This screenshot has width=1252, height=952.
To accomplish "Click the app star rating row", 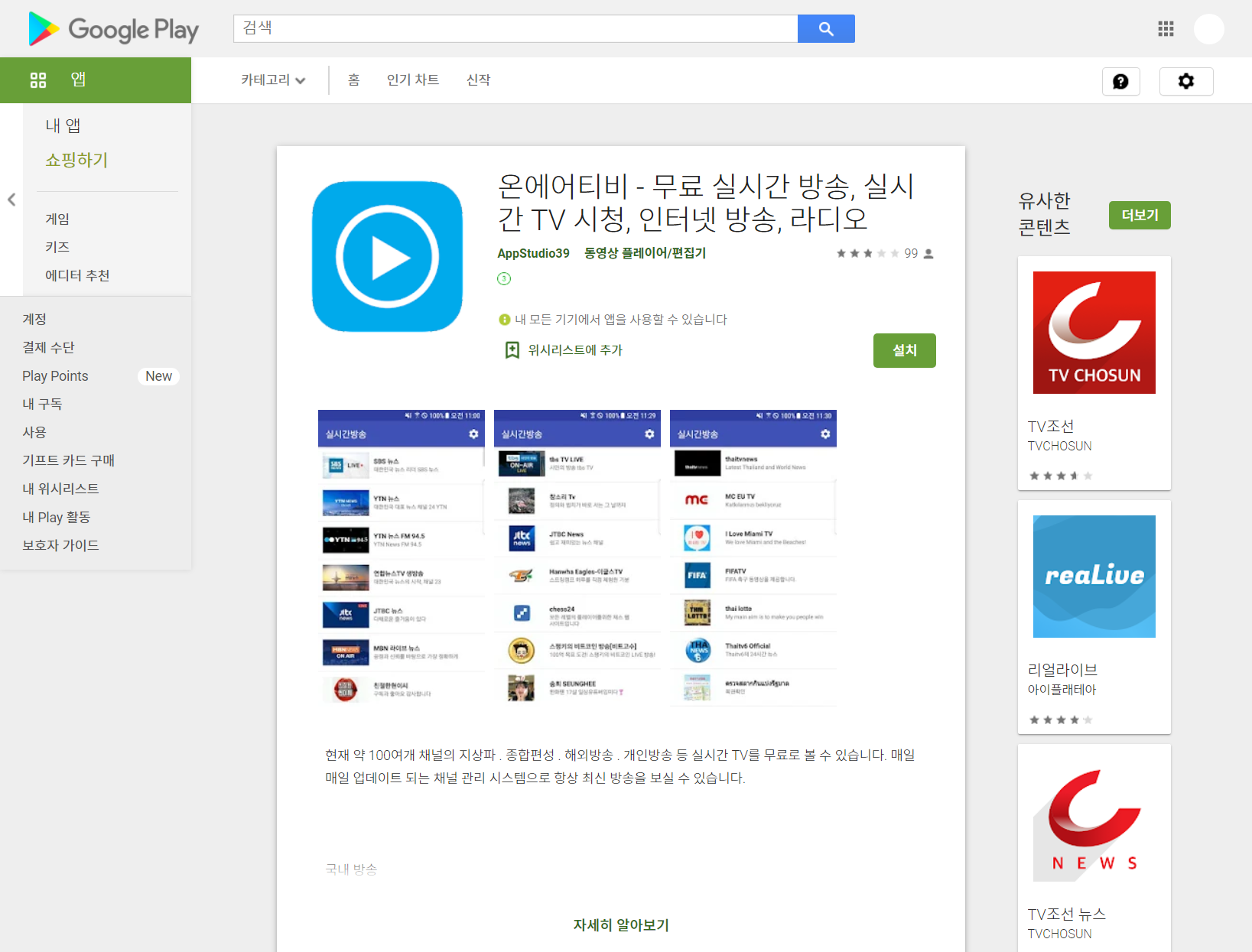I will pos(867,253).
